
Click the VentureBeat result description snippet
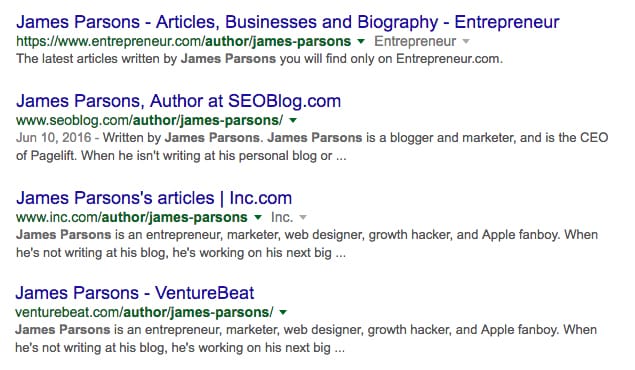306,338
